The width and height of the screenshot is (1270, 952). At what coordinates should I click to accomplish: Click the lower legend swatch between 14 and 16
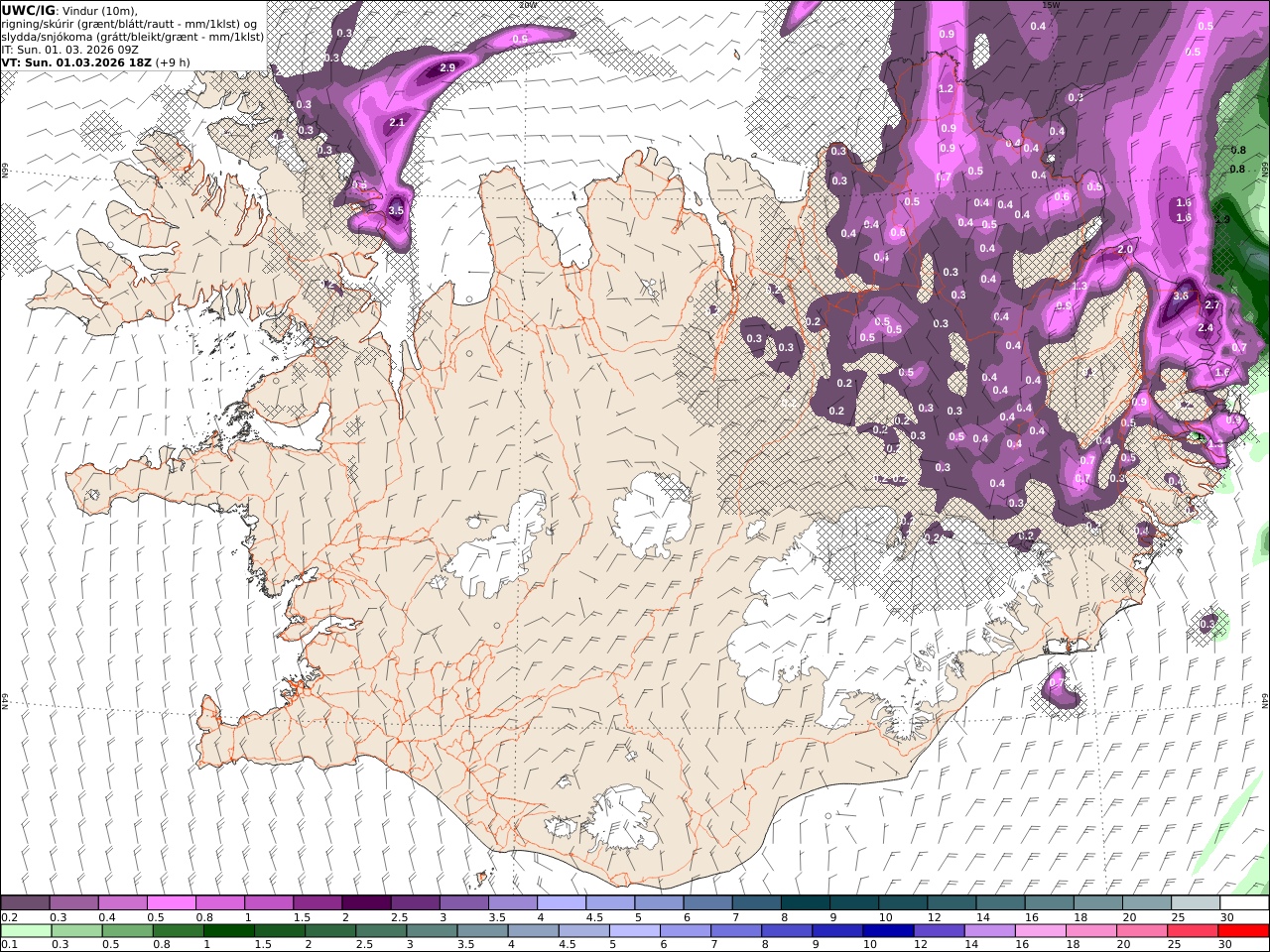coord(989,931)
